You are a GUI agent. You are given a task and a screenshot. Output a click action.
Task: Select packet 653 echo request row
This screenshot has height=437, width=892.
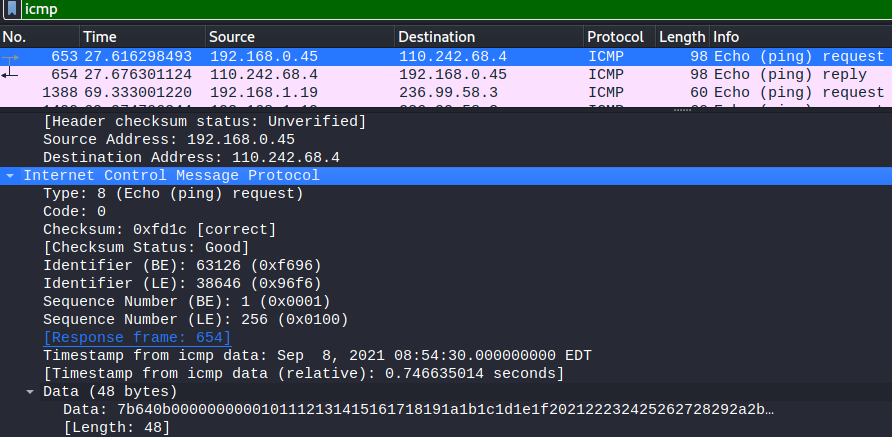tap(446, 57)
